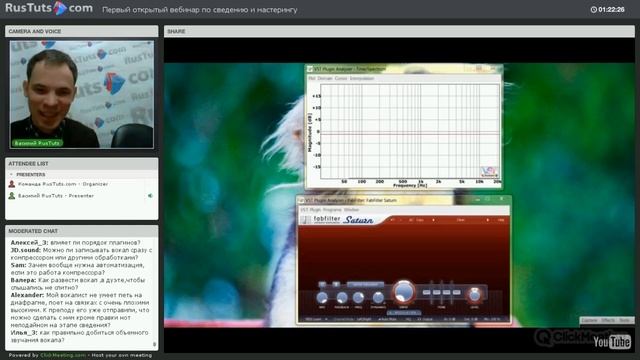This screenshot has height=360, width=640.
Task: Open Interpolation menu in the analyzer window
Action: (x=362, y=78)
